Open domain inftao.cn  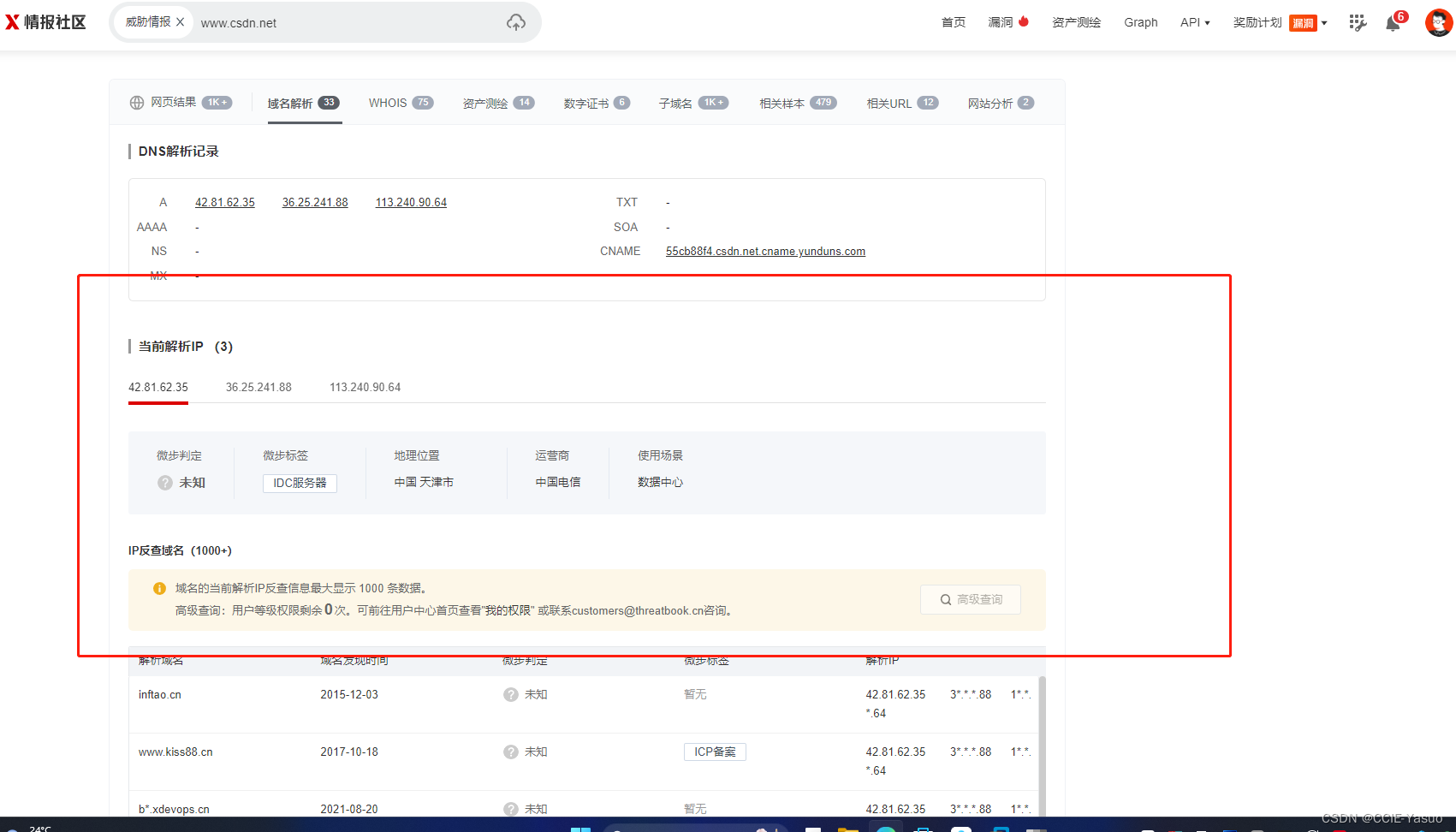[x=160, y=695]
